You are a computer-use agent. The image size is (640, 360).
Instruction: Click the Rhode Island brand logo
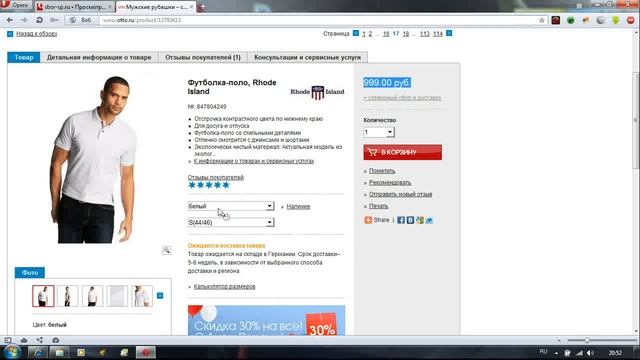(317, 92)
